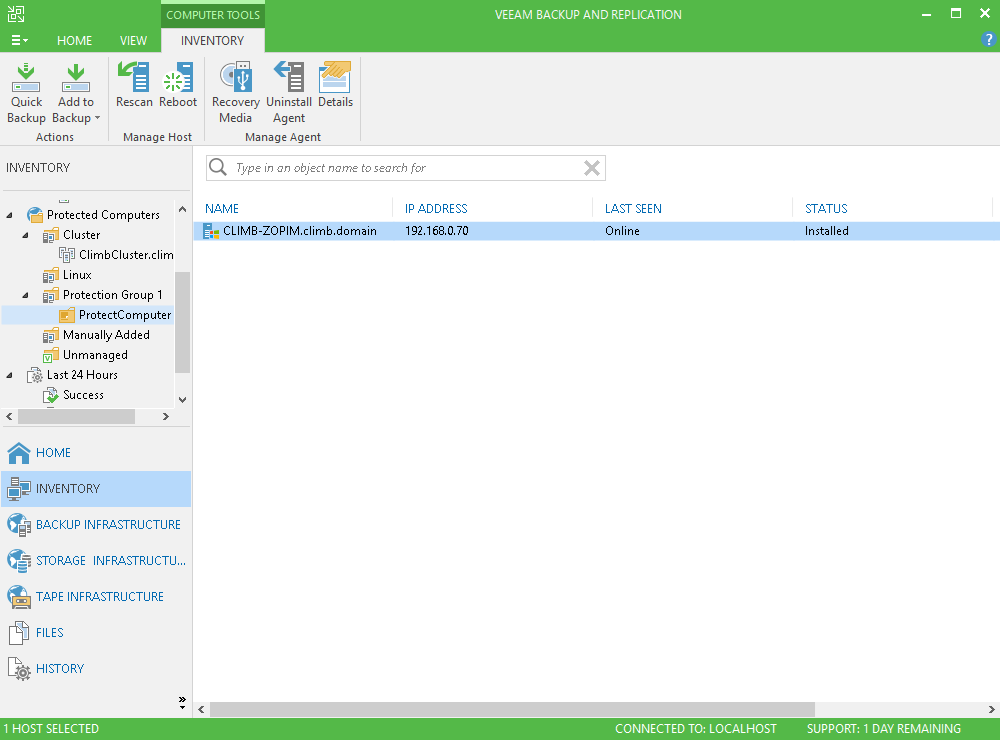This screenshot has width=1000, height=740.
Task: Select the Unmanaged group
Action: click(x=95, y=355)
